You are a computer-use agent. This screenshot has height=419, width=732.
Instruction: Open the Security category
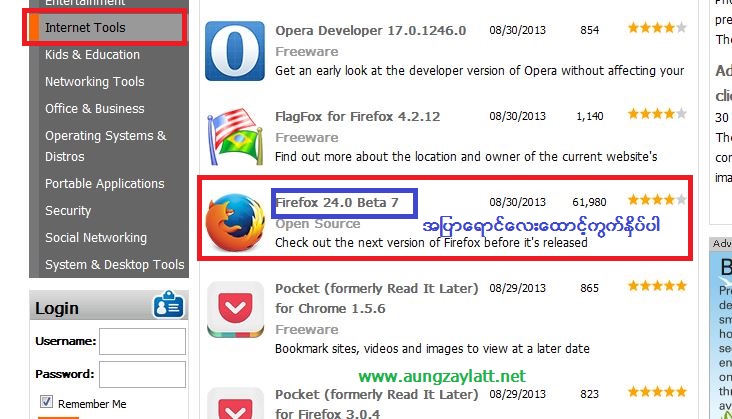click(68, 211)
